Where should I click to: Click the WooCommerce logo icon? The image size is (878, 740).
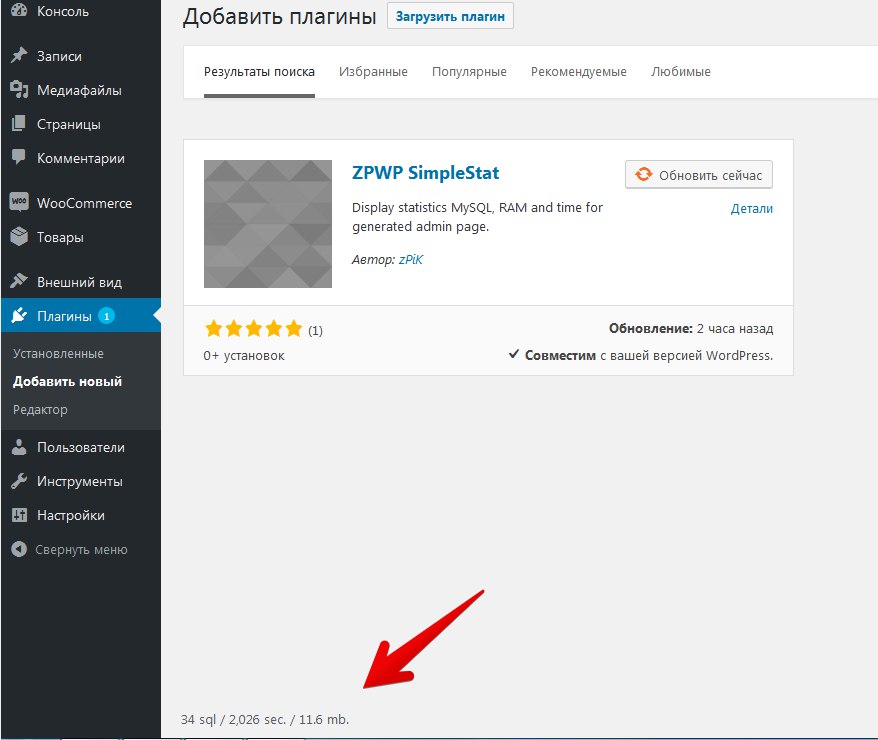pos(19,202)
